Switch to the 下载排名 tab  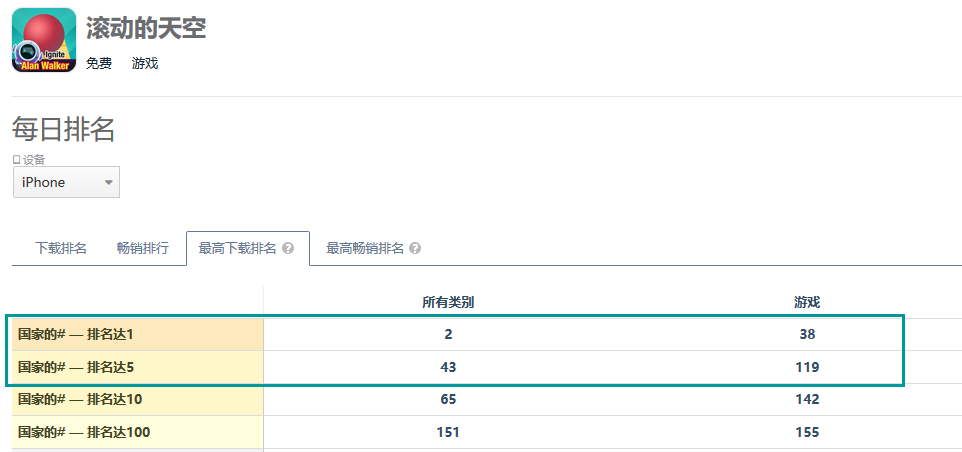point(60,248)
